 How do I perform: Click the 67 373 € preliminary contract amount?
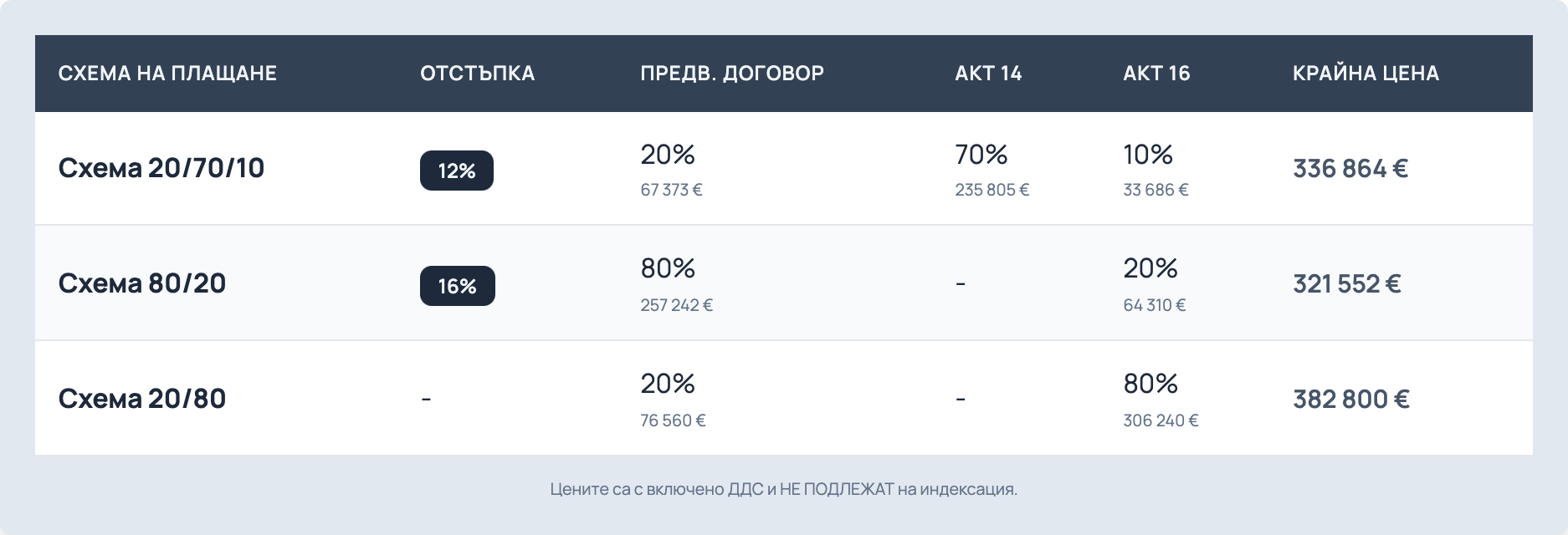tap(671, 190)
